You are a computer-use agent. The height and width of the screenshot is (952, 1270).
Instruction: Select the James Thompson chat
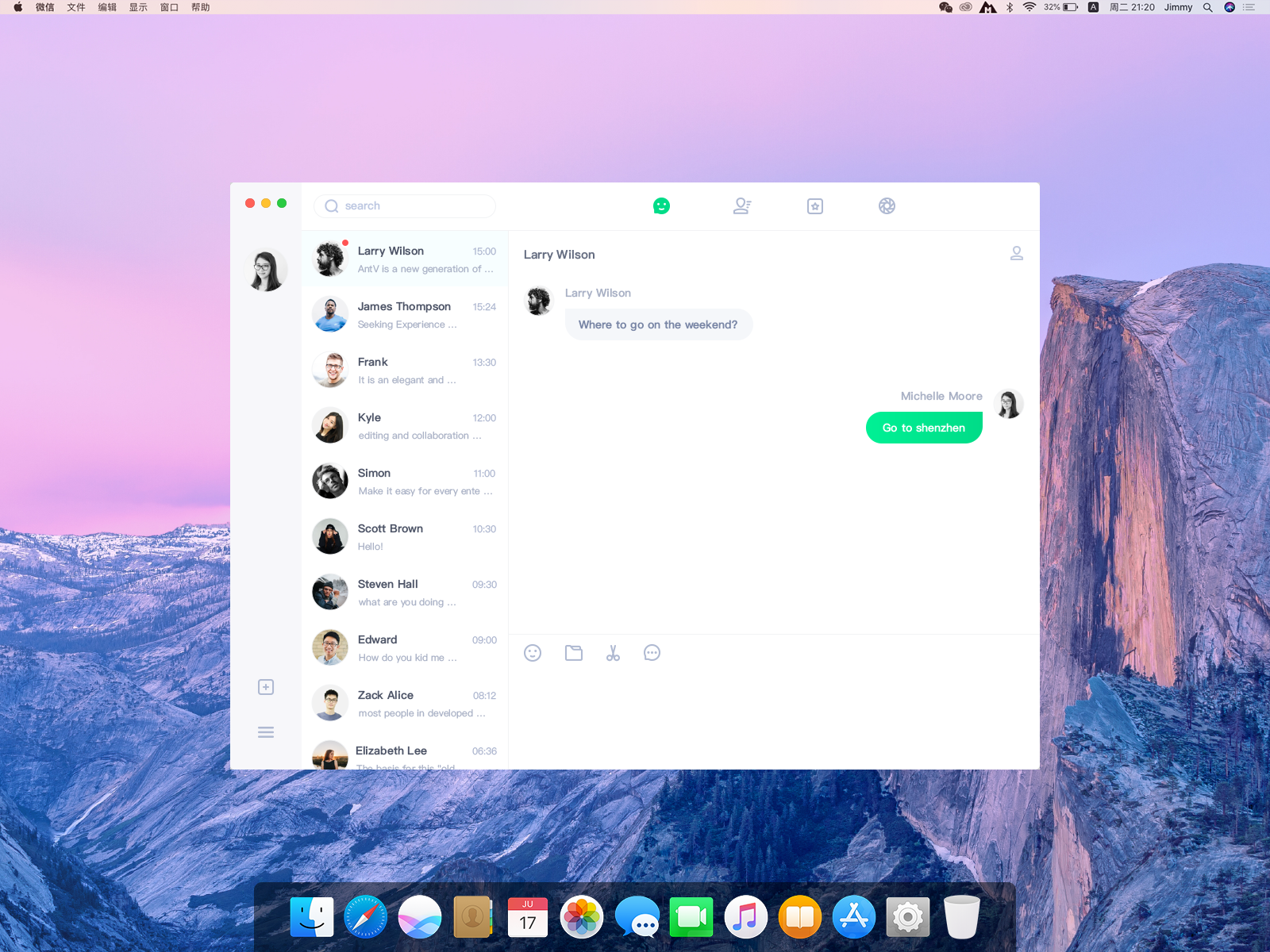[x=405, y=315]
